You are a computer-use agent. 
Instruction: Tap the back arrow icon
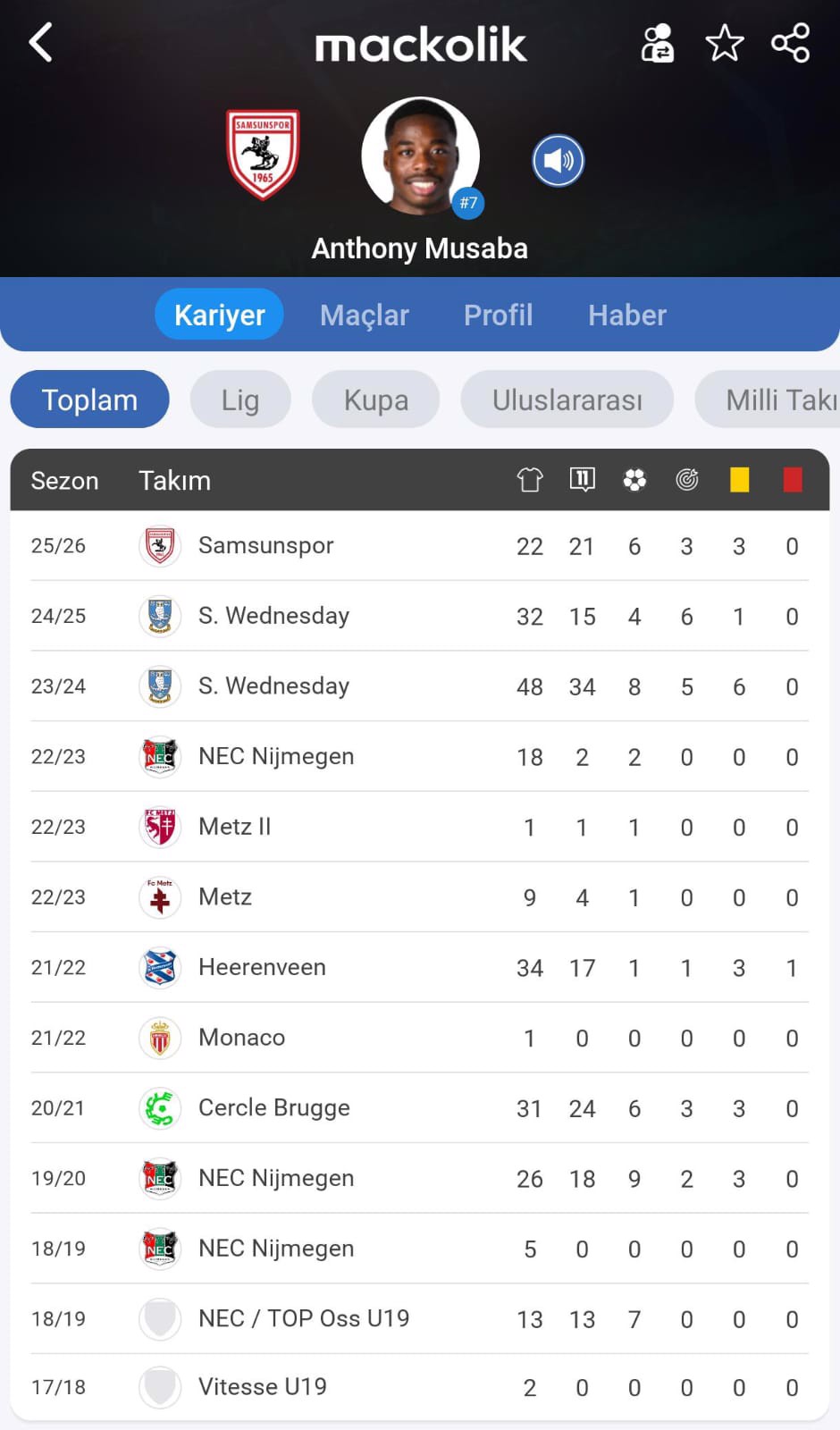(41, 42)
